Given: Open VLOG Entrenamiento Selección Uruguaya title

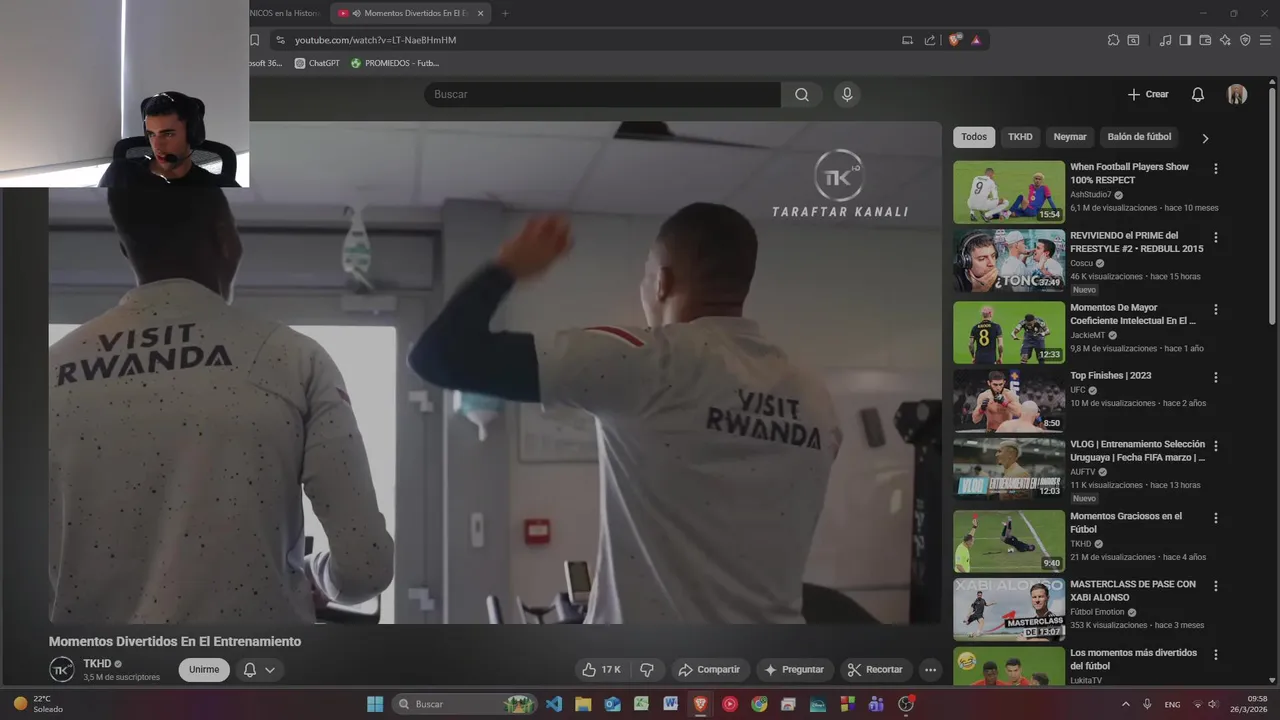Looking at the screenshot, I should click(x=1138, y=451).
